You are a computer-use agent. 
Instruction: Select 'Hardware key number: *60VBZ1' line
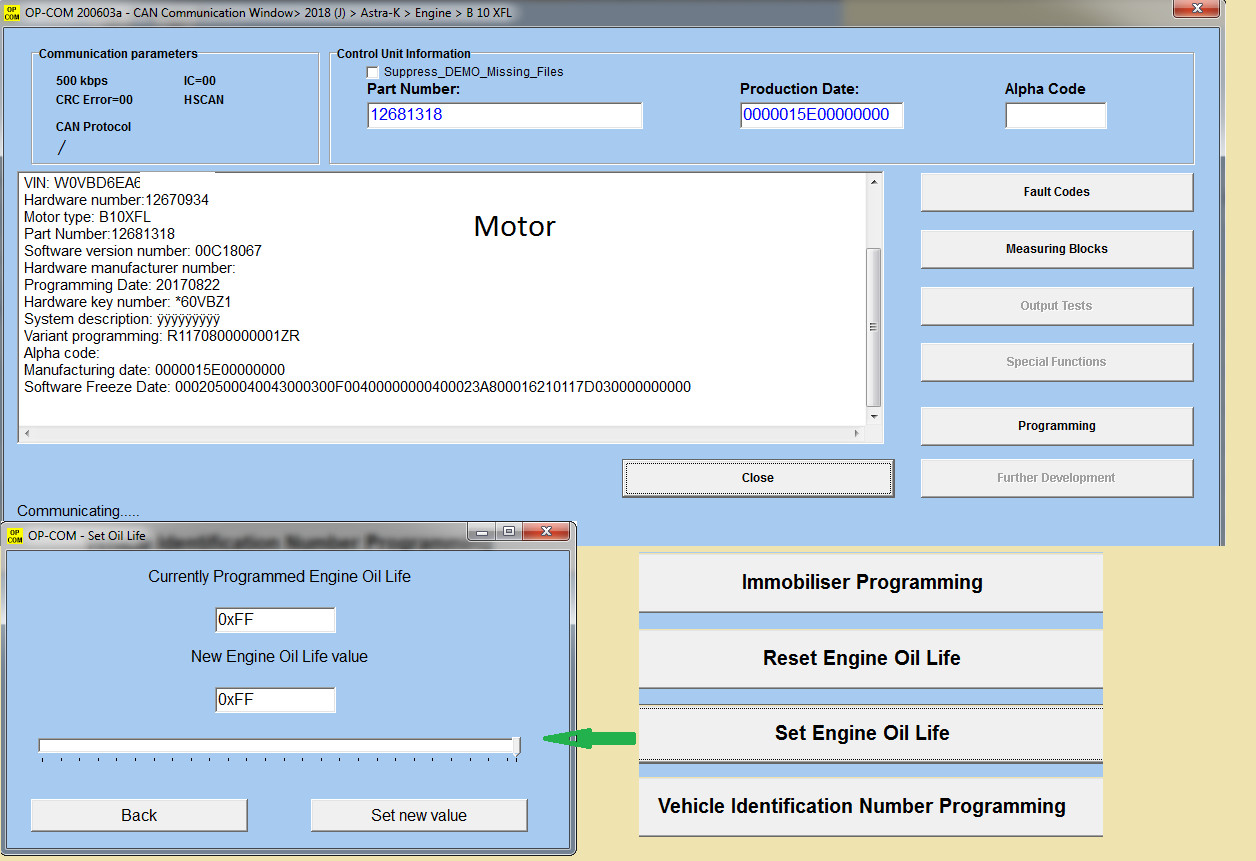(x=128, y=302)
